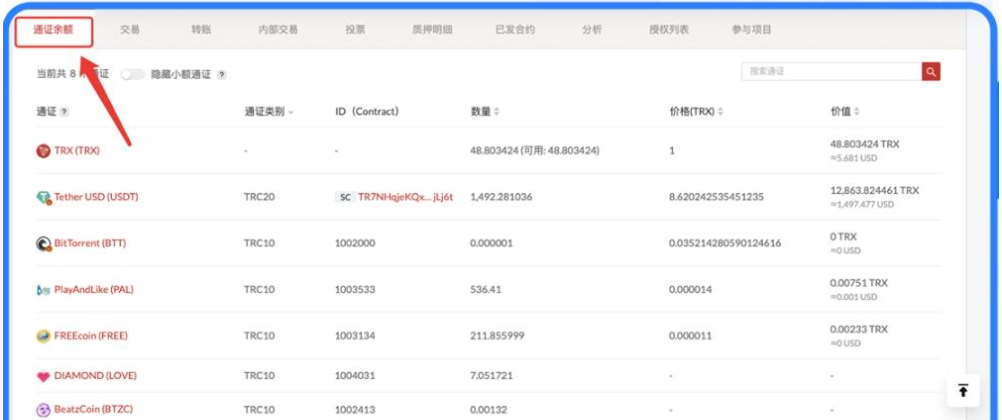Click help icon next to 通证 header

click(64, 112)
